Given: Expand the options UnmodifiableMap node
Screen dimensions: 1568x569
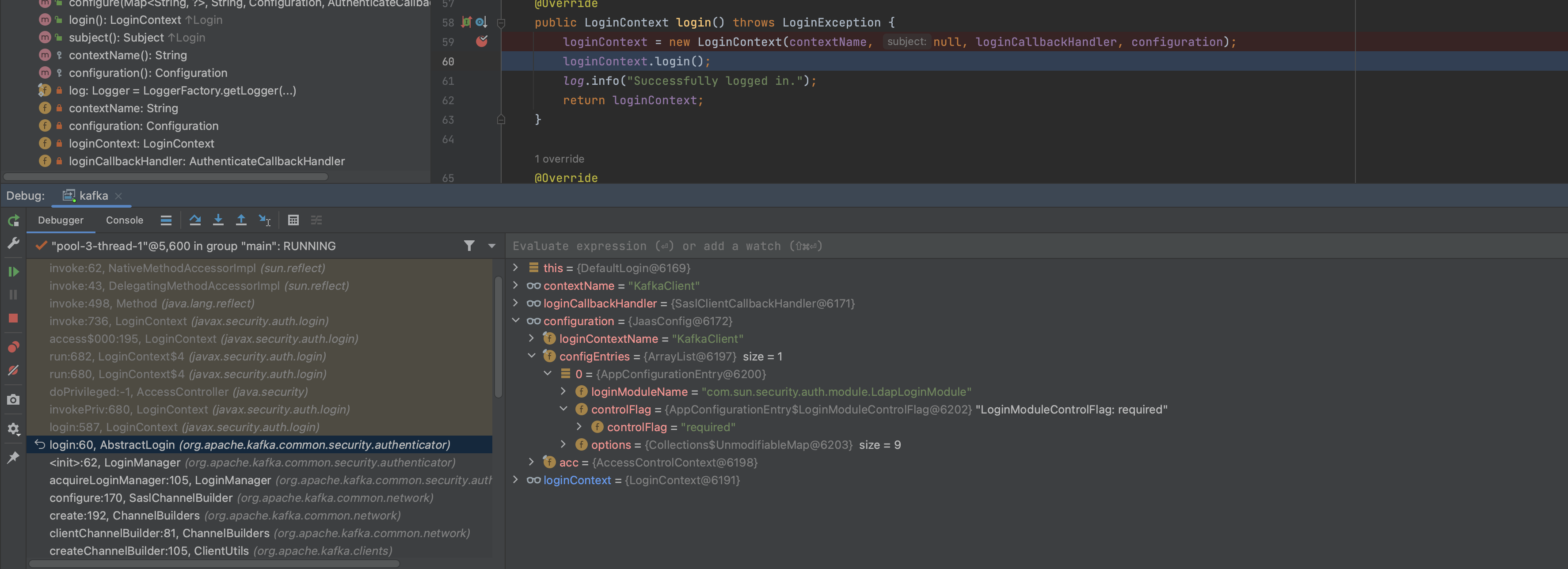Looking at the screenshot, I should click(563, 444).
